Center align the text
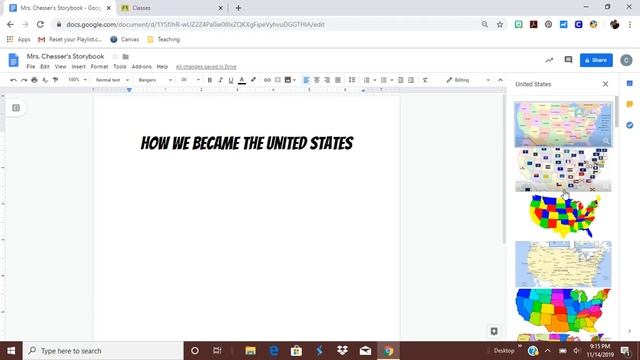Viewport: 640px width, 360px height. click(317, 80)
